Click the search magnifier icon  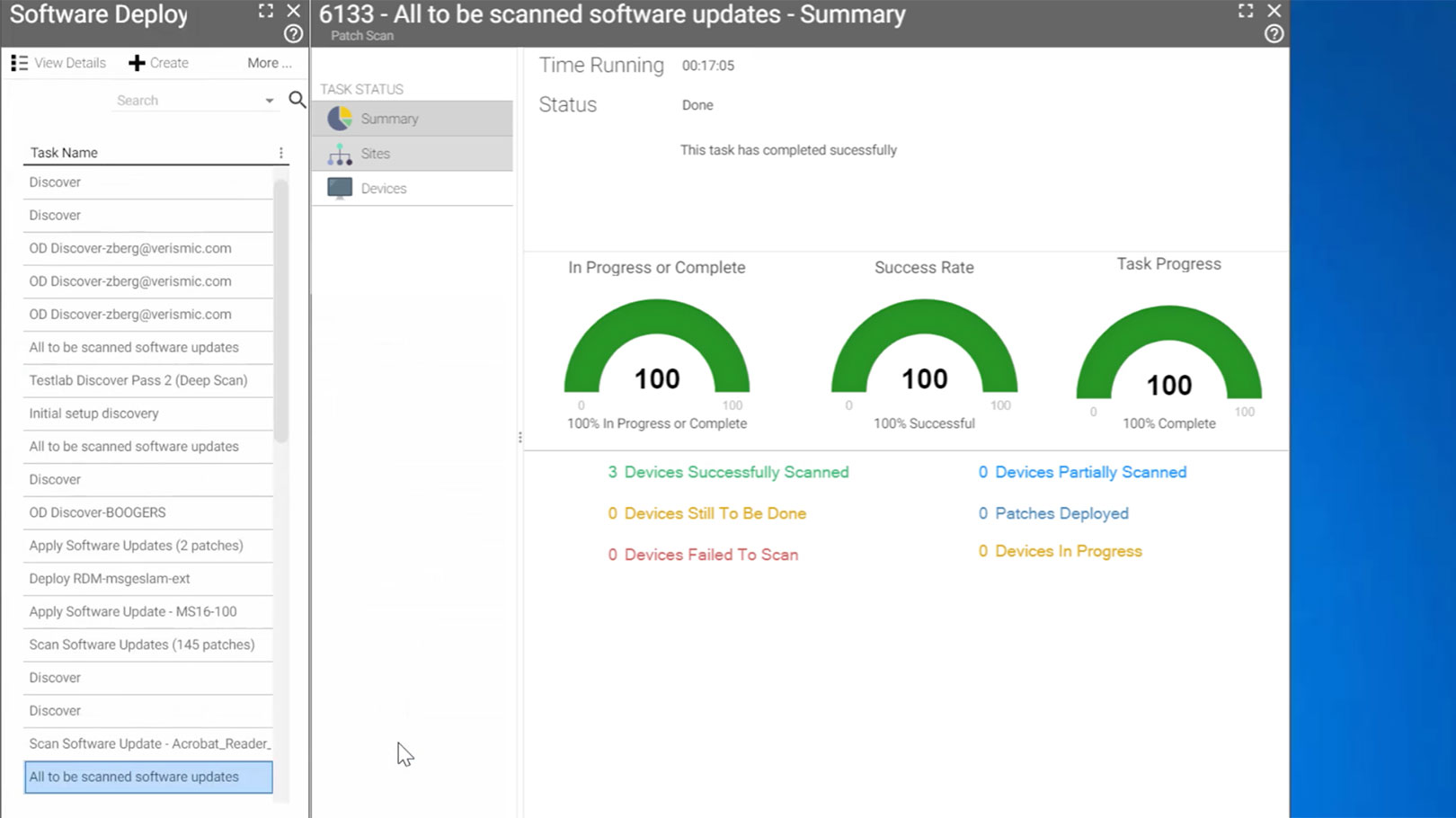point(297,100)
